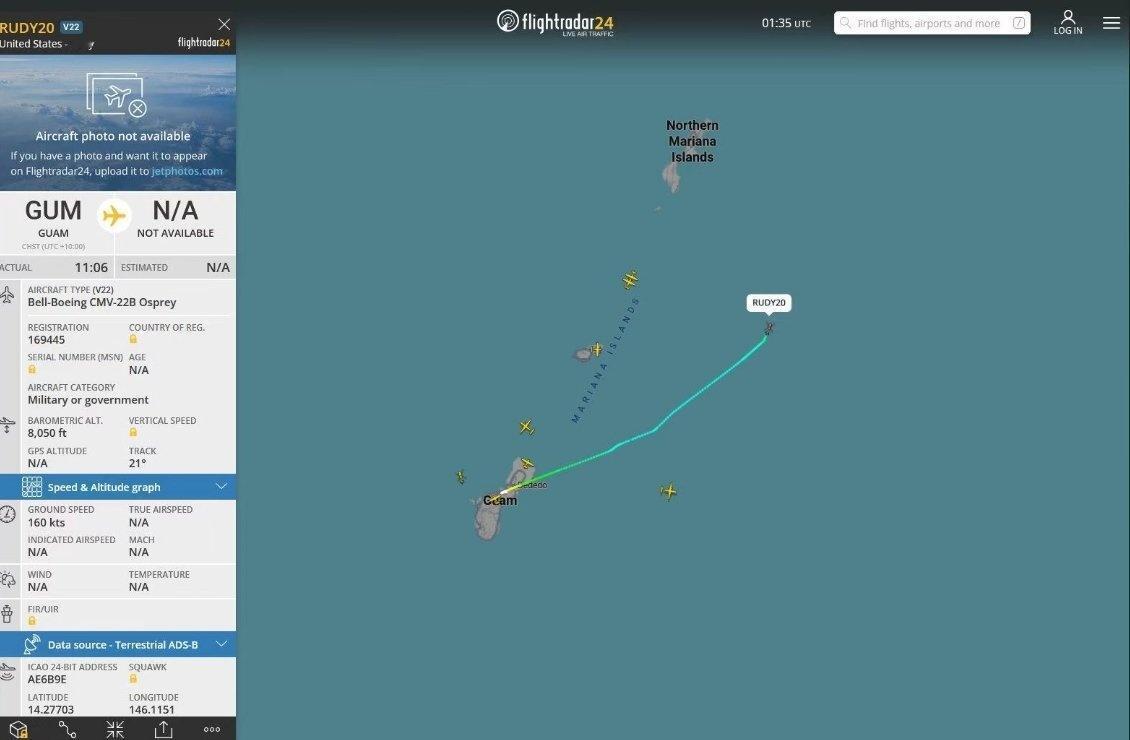Image resolution: width=1130 pixels, height=740 pixels.
Task: Collapse the Data source Terrestrial ADS-B section
Action: pos(118,644)
